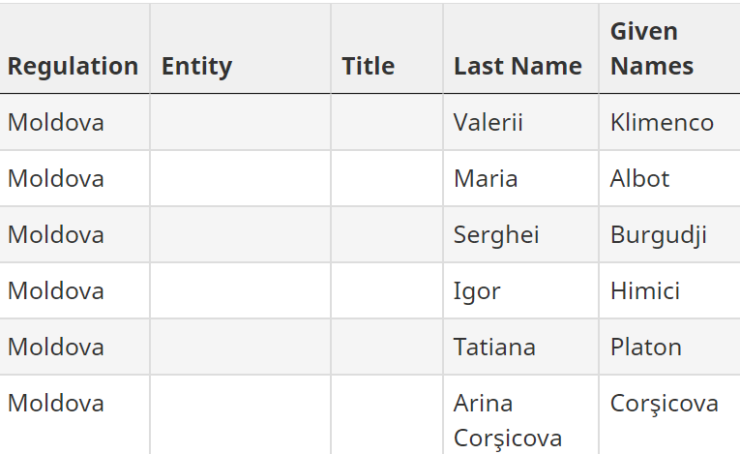The image size is (740, 454).
Task: Select the empty Title cell in Tatiana row
Action: [x=387, y=347]
